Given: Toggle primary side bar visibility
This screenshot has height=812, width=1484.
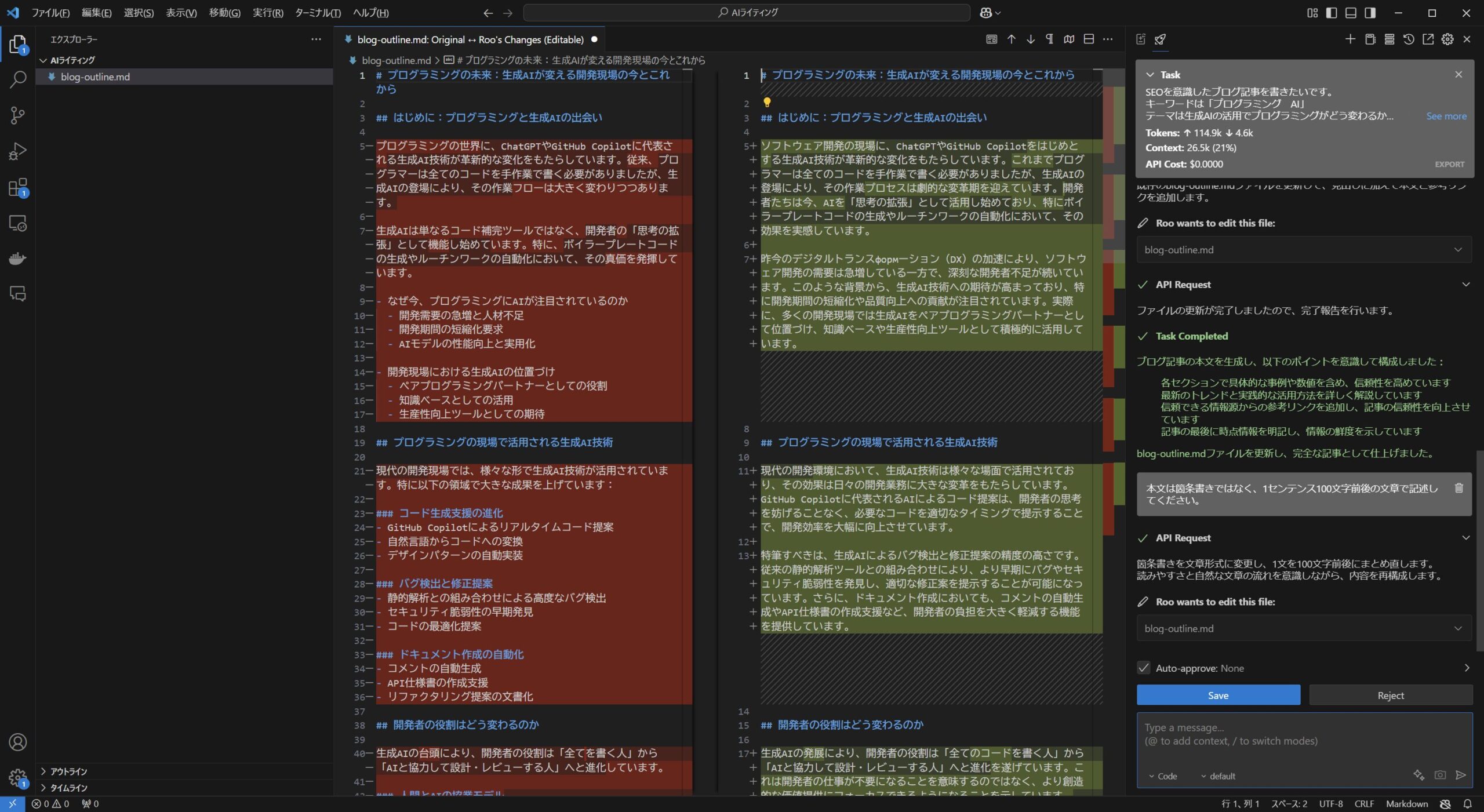Looking at the screenshot, I should click(x=1332, y=12).
